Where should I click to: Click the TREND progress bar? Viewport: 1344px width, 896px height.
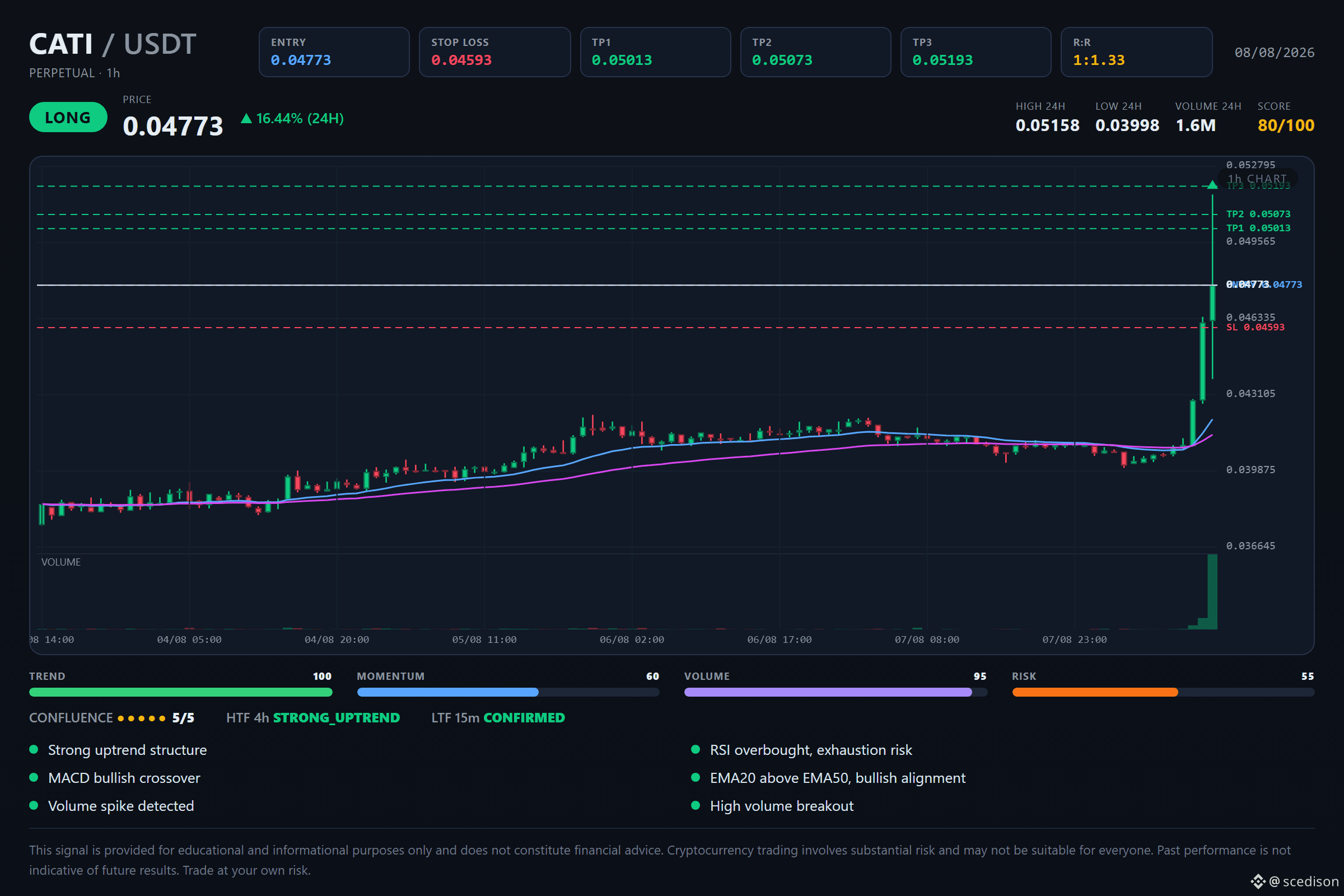coord(180,692)
